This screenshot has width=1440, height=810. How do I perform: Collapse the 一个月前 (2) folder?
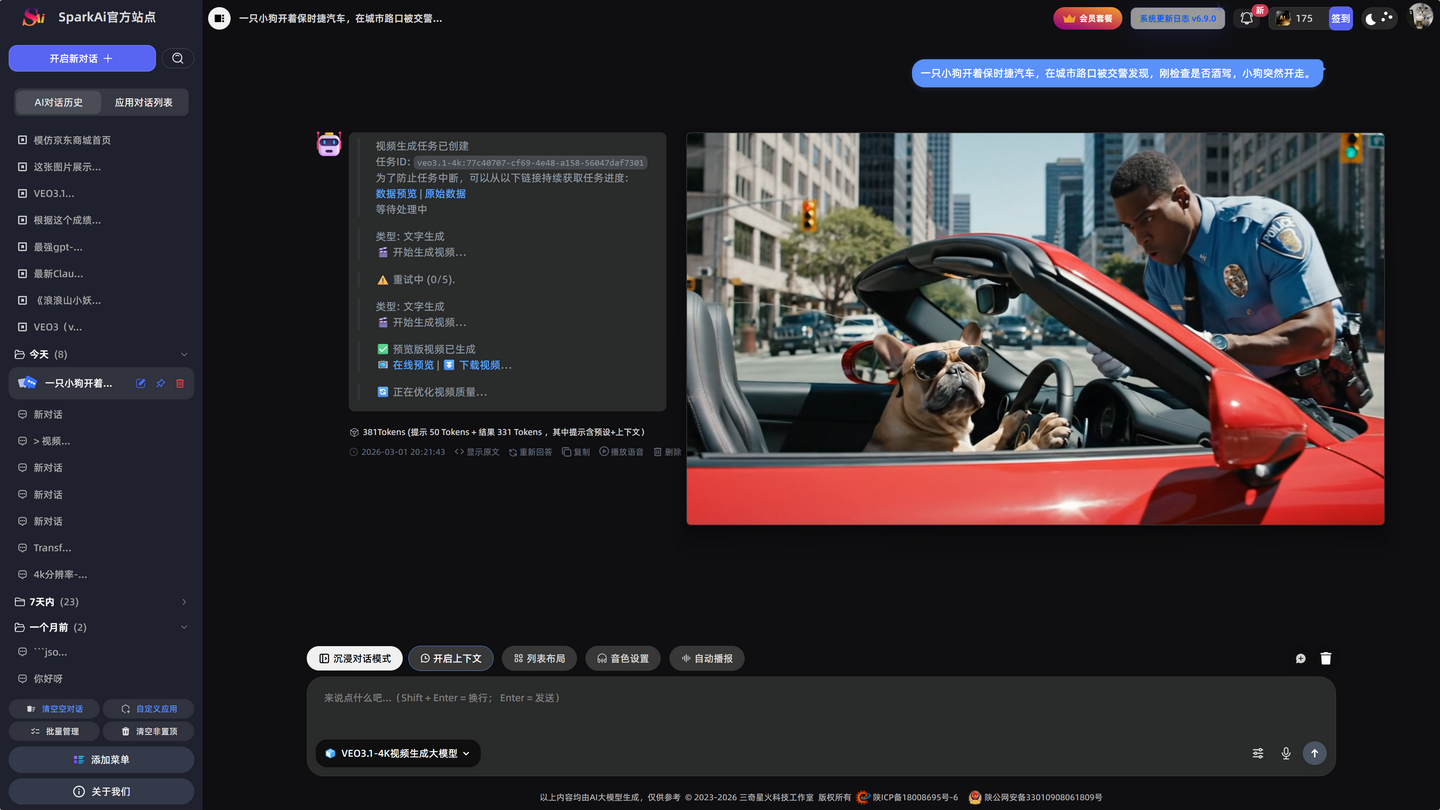(x=101, y=627)
